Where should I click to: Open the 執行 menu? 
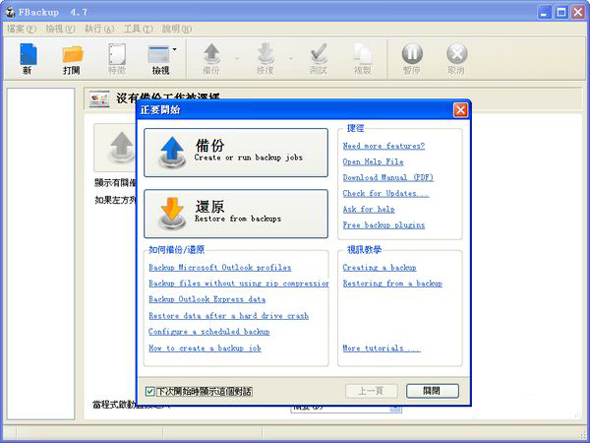pyautogui.click(x=99, y=29)
